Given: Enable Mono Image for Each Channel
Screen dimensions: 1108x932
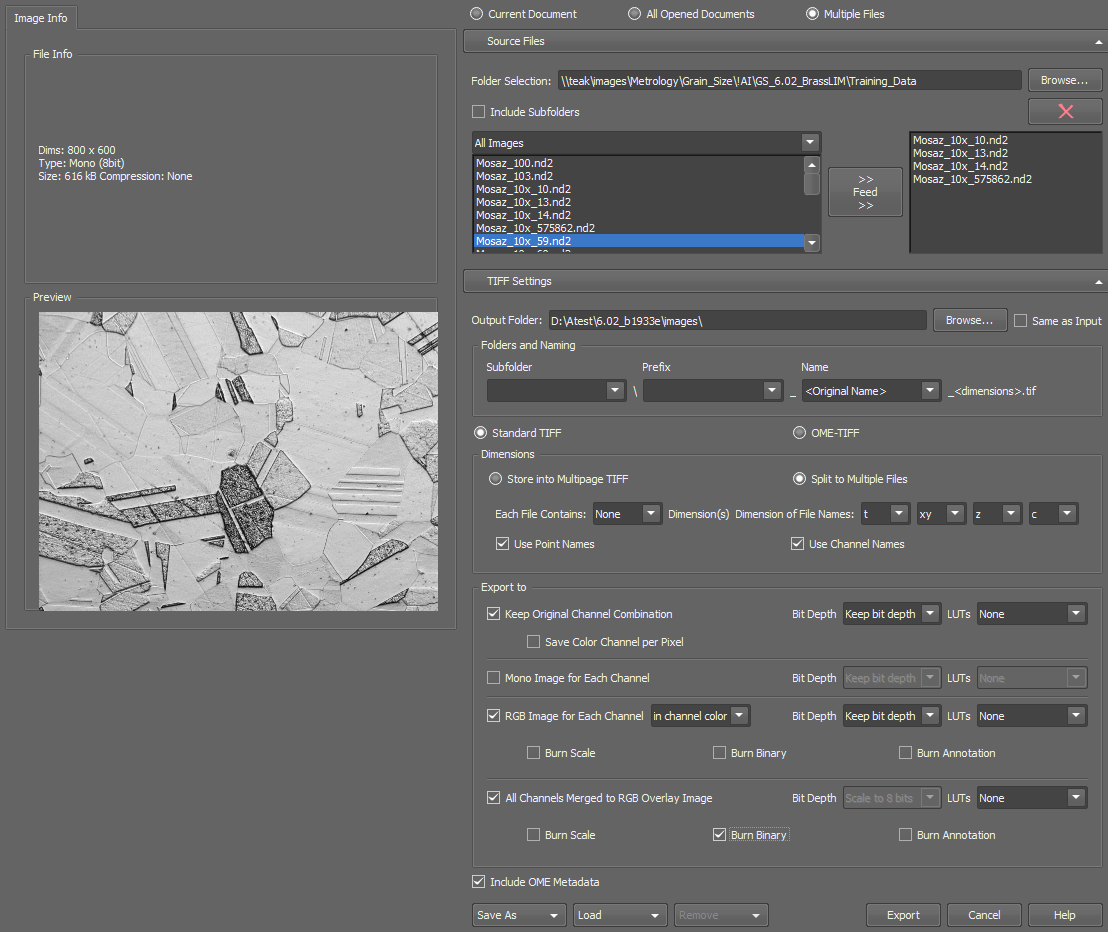Looking at the screenshot, I should [493, 678].
